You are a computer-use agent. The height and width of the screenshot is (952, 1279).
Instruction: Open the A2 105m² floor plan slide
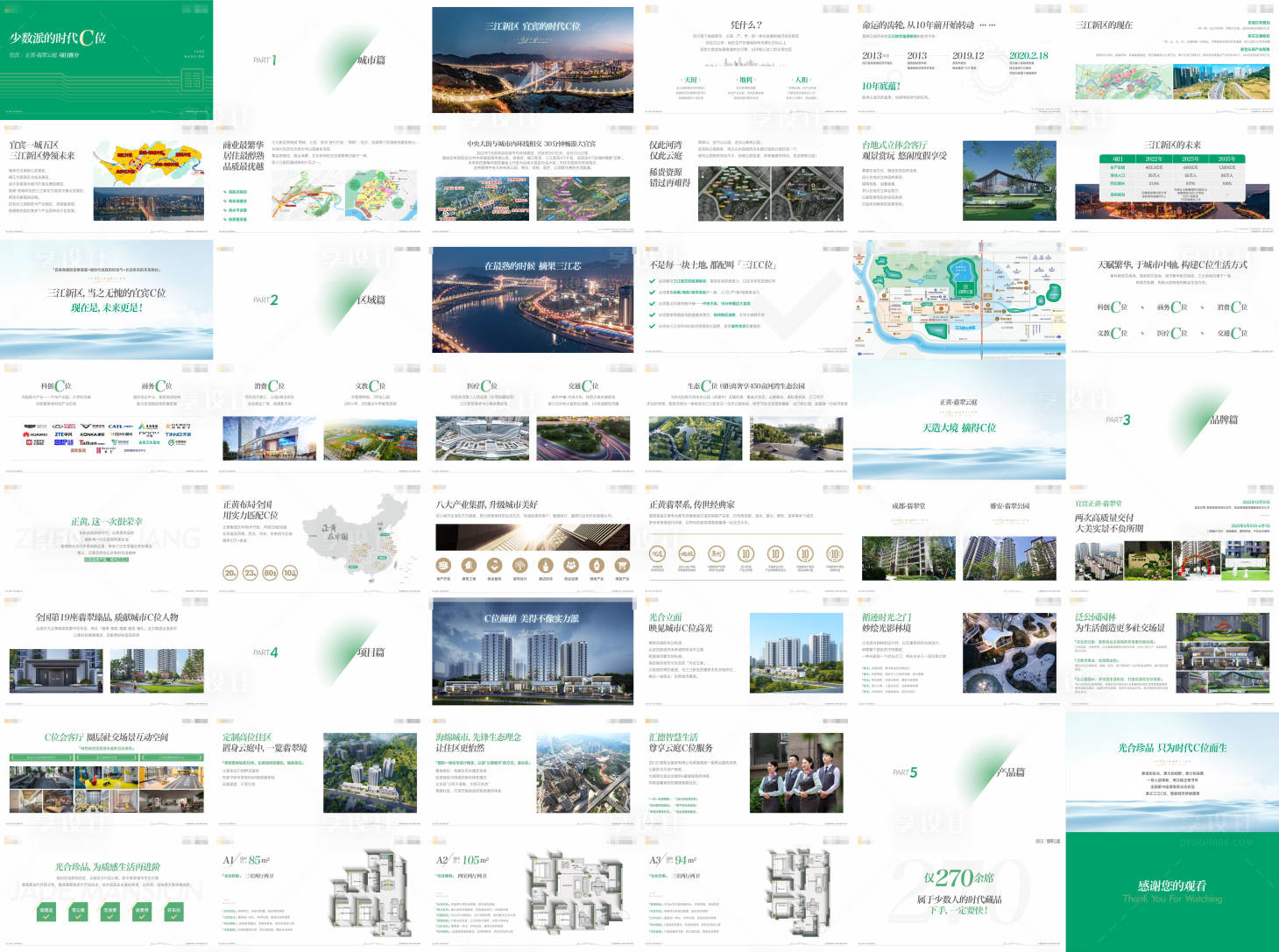coord(533,892)
